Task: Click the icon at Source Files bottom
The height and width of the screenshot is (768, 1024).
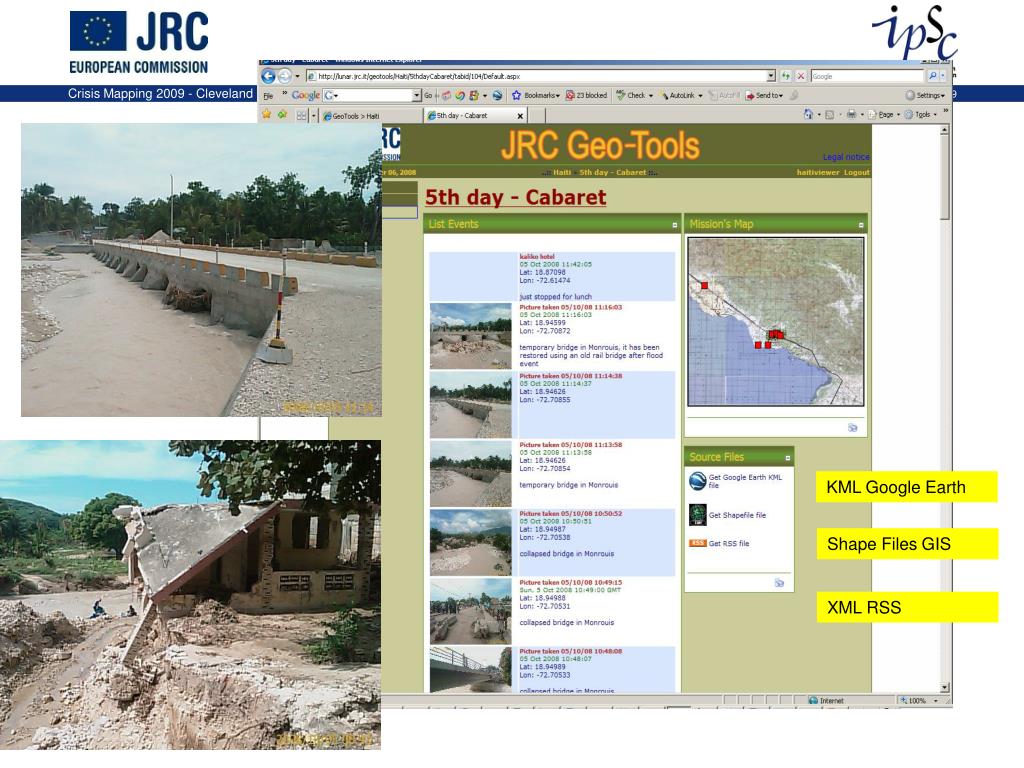Action: tap(779, 583)
